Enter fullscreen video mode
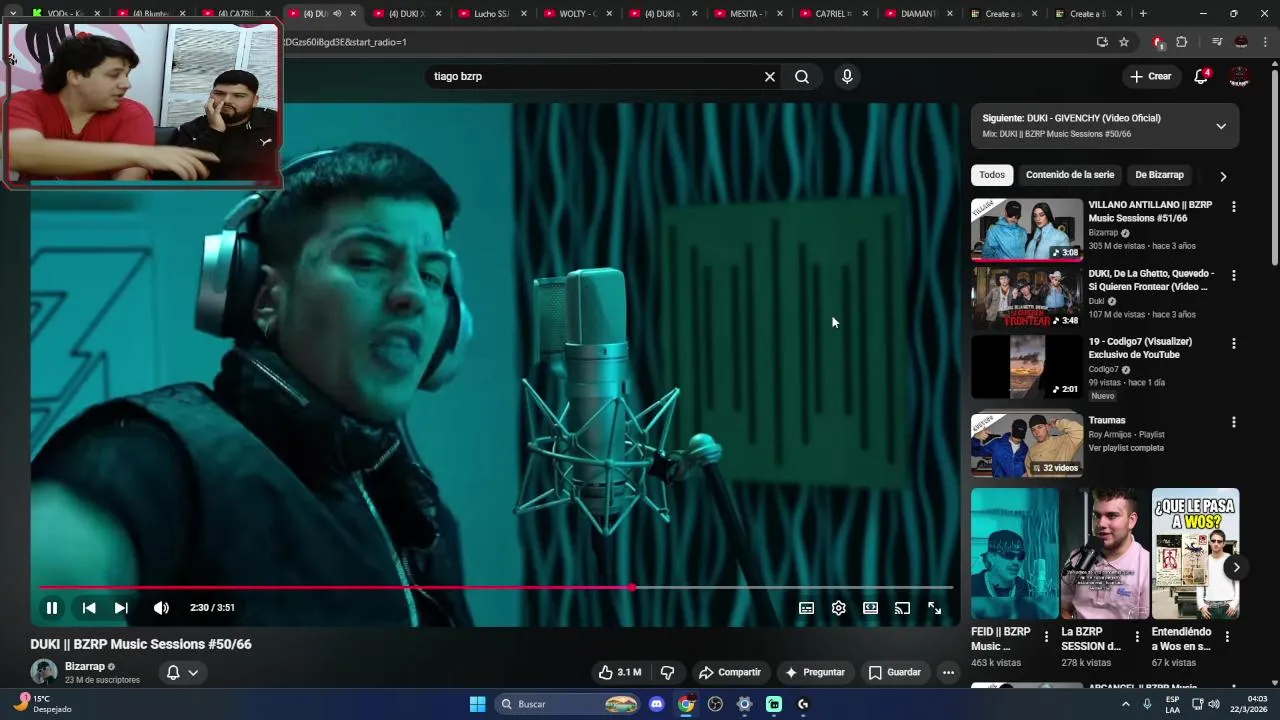The image size is (1280, 720). [934, 608]
